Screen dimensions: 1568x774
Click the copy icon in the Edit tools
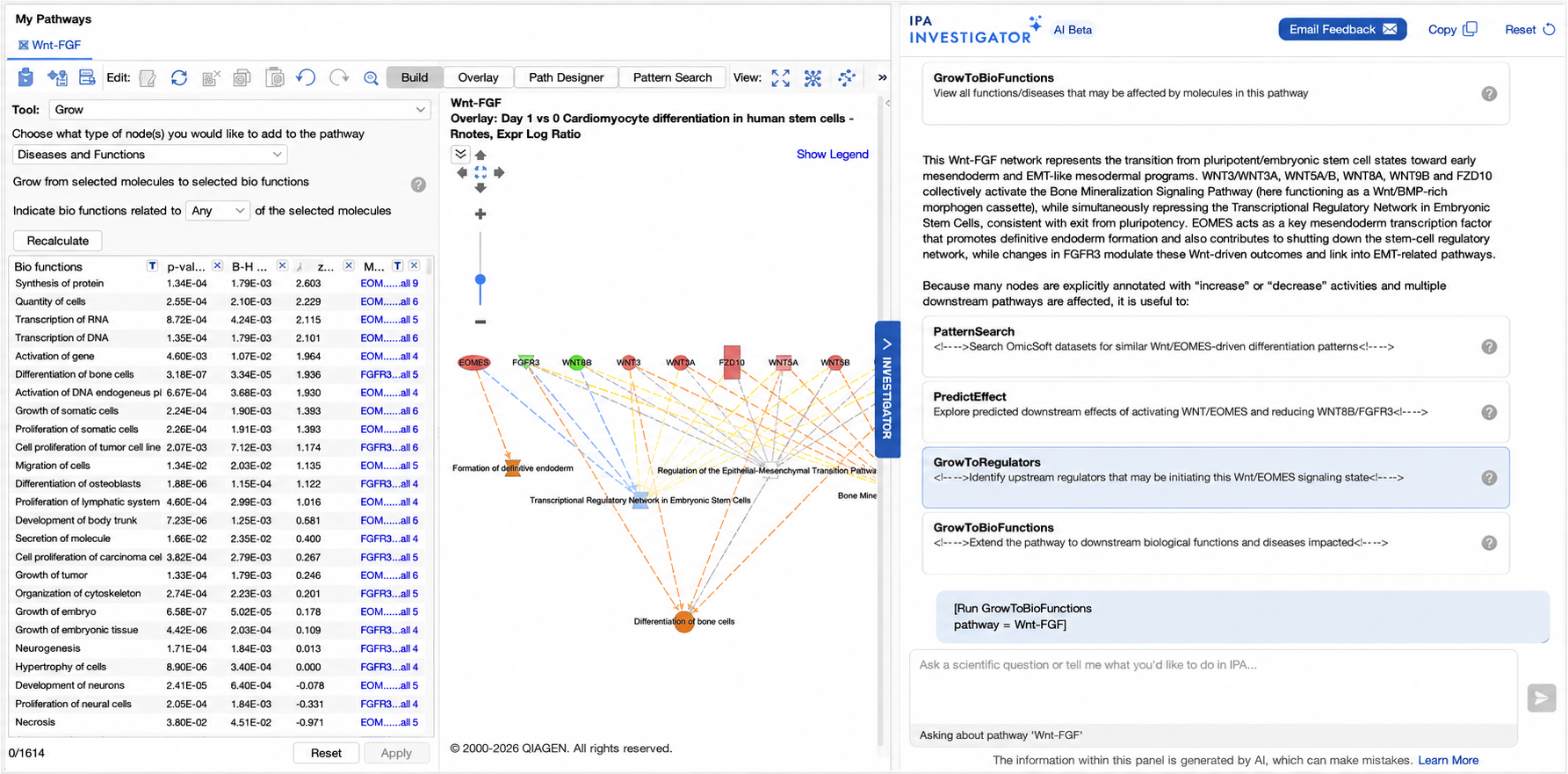pyautogui.click(x=242, y=78)
